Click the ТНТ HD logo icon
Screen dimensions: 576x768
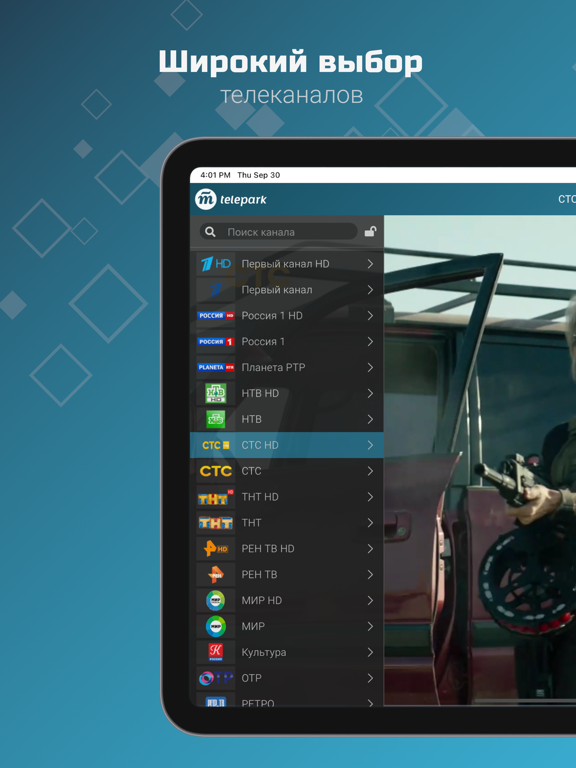tap(216, 497)
